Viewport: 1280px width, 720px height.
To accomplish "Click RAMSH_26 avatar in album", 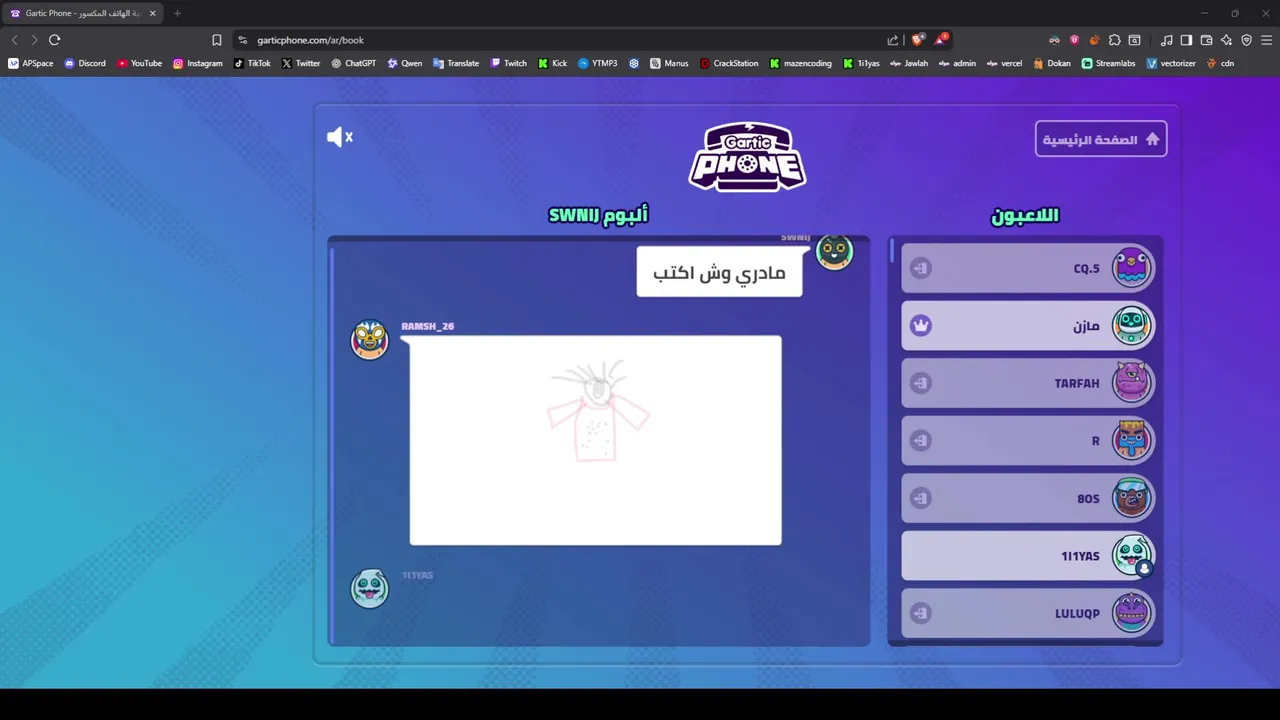I will 369,340.
